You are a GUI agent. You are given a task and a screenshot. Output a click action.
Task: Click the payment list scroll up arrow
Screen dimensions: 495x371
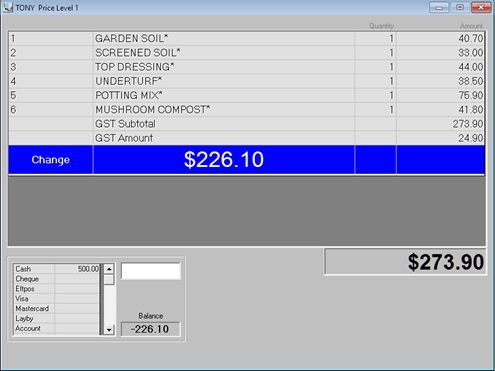coord(109,269)
